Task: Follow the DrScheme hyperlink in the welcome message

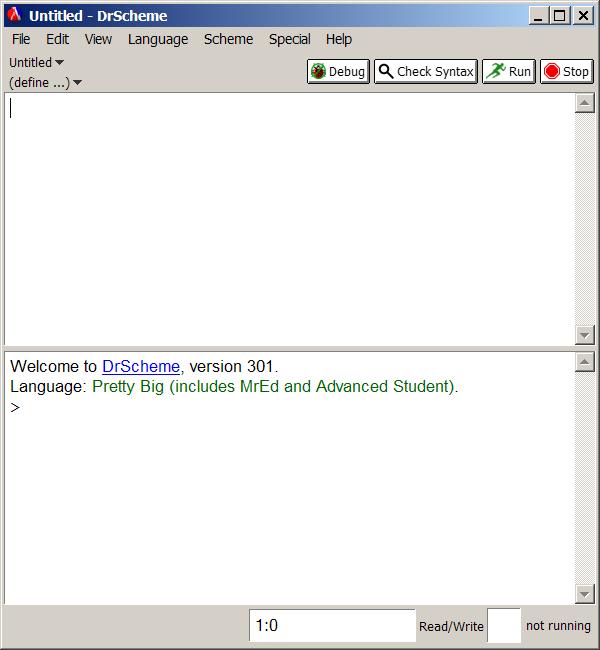Action: tap(141, 366)
